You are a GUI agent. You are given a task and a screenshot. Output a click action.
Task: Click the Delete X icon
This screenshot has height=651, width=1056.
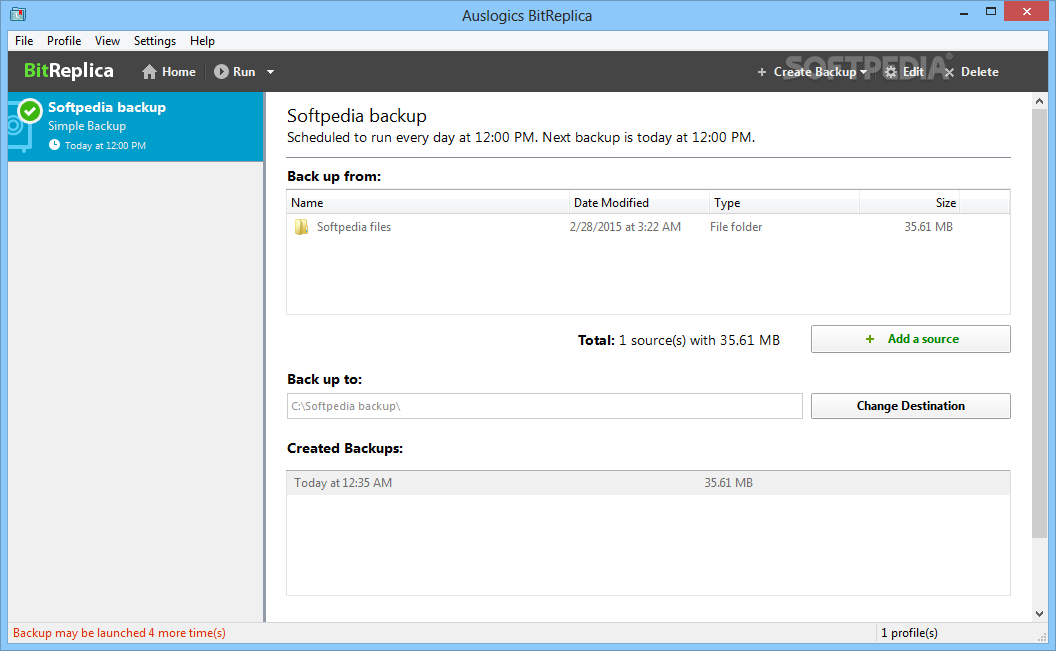(x=949, y=72)
